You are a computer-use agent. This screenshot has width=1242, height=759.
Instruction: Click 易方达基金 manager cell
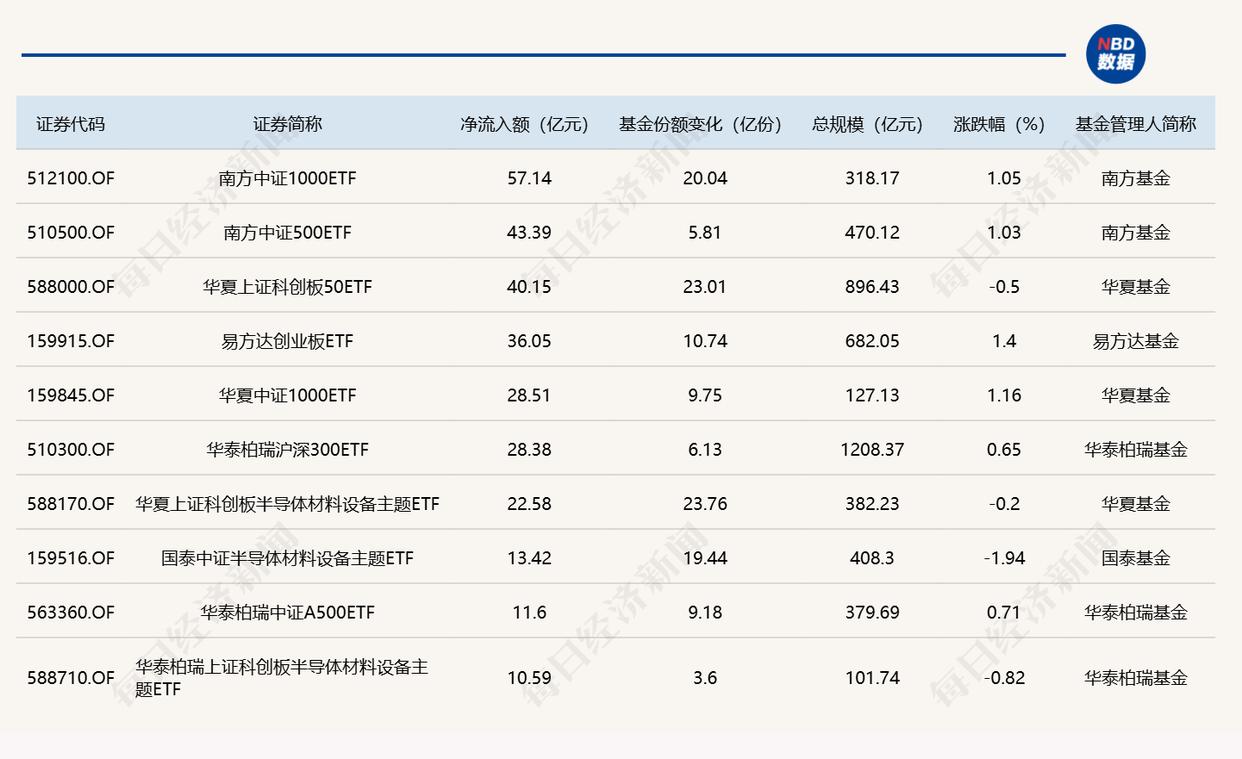tap(1136, 341)
